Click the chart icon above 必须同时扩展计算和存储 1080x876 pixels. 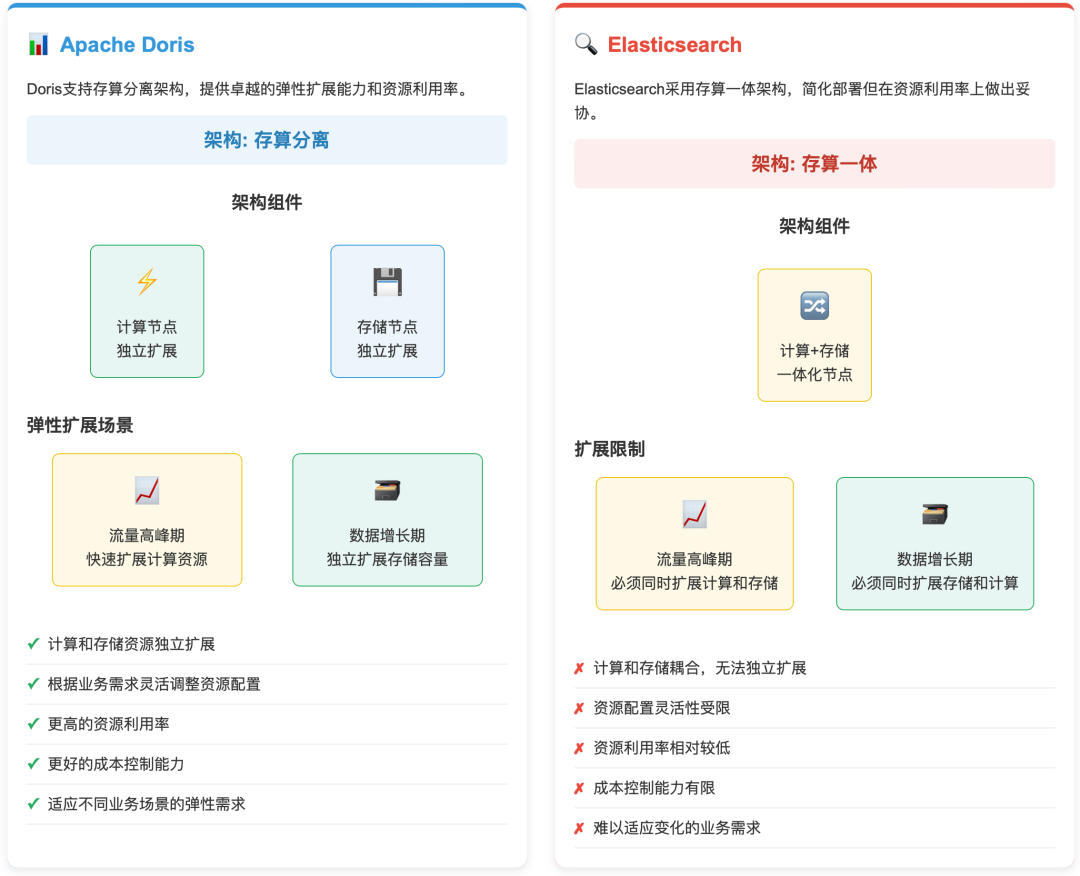694,514
